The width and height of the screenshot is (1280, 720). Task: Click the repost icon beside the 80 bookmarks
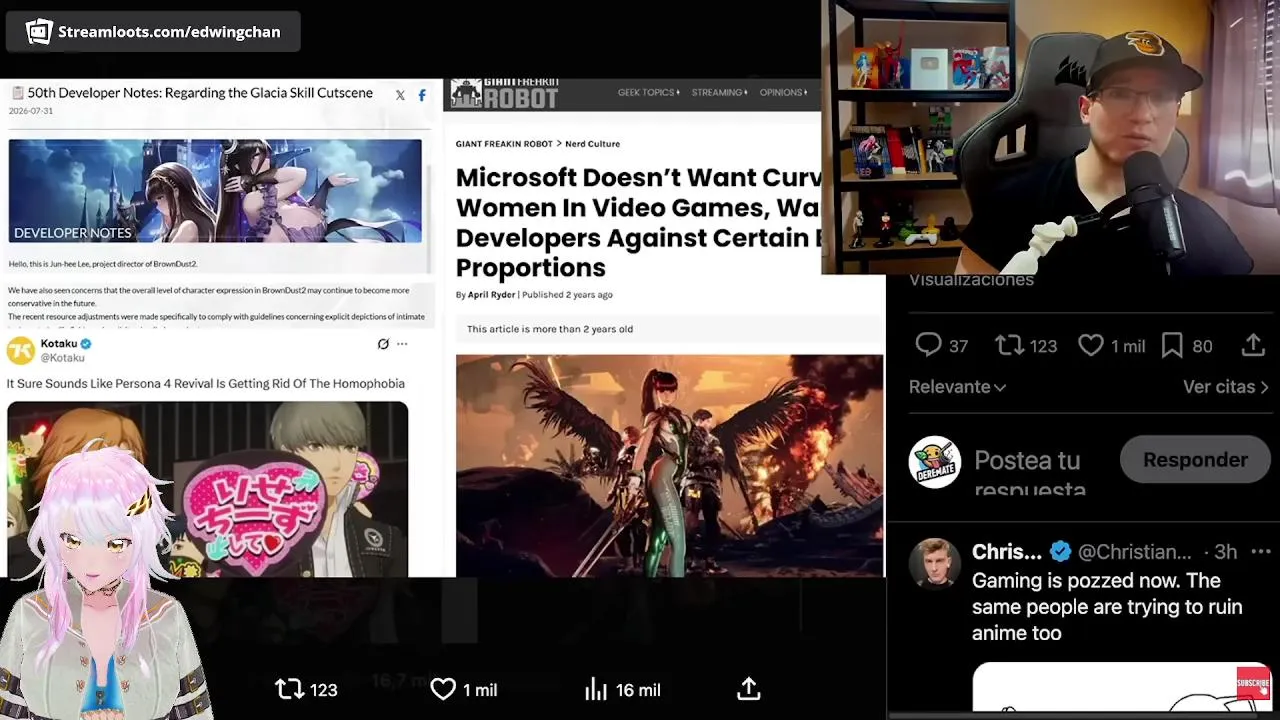1009,346
